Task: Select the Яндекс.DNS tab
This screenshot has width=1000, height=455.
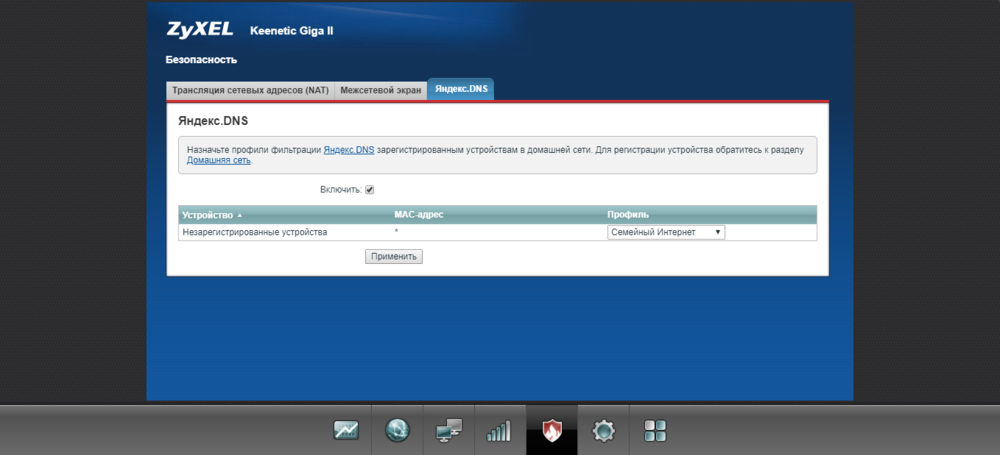Action: 460,89
